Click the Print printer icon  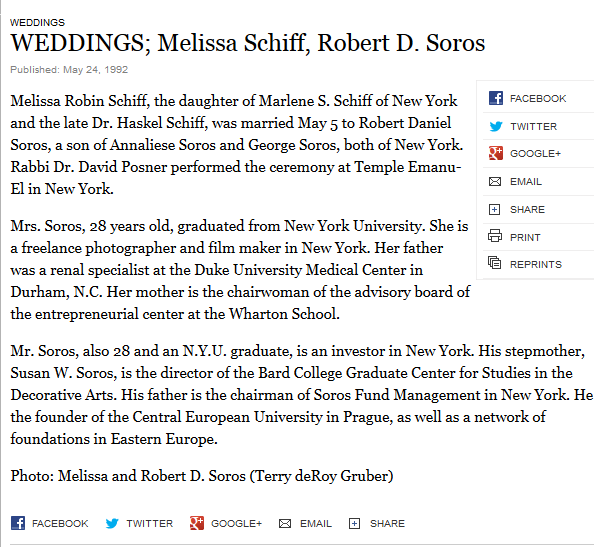495,236
